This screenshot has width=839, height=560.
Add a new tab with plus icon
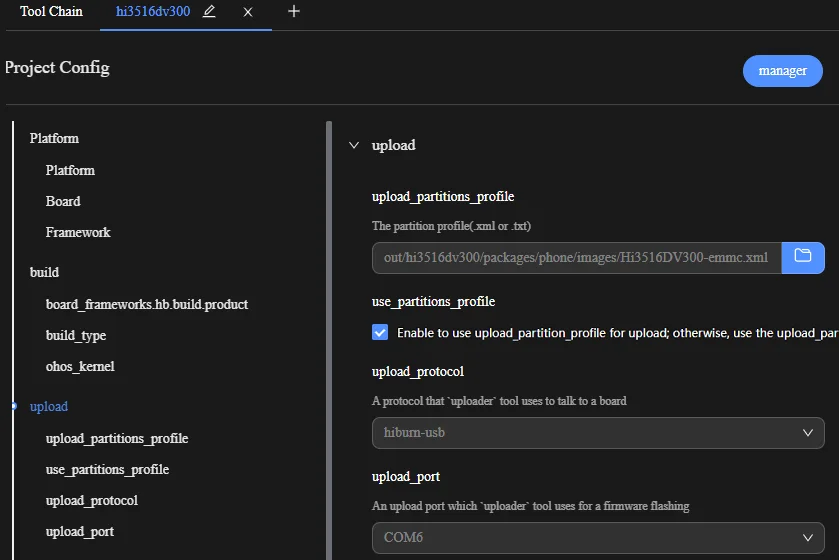(294, 11)
